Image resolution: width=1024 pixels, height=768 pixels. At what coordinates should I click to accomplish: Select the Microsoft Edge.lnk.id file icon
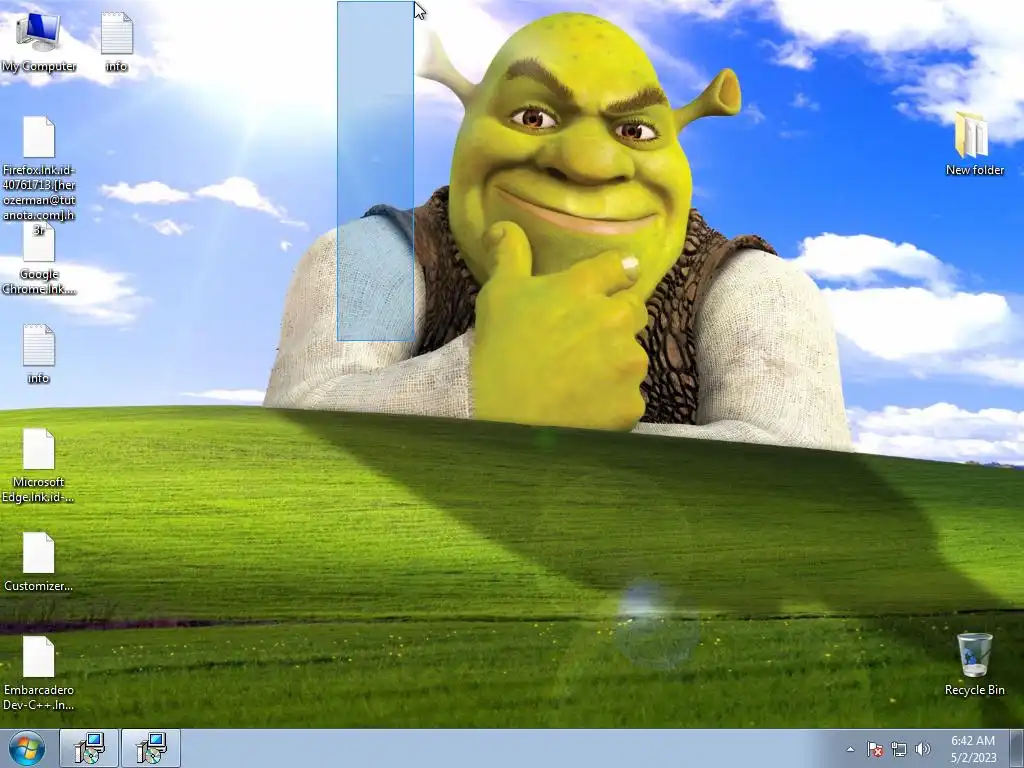coord(39,465)
